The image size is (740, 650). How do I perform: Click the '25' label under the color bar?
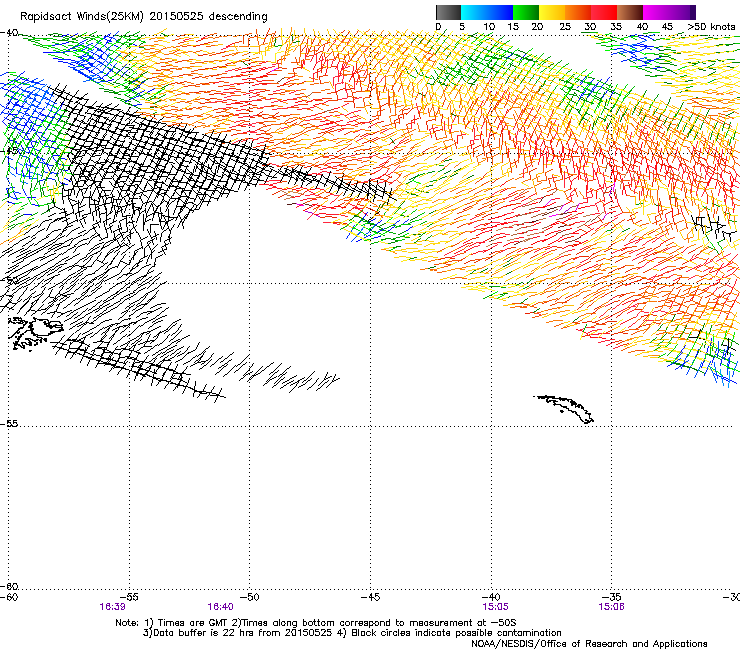[x=565, y=26]
